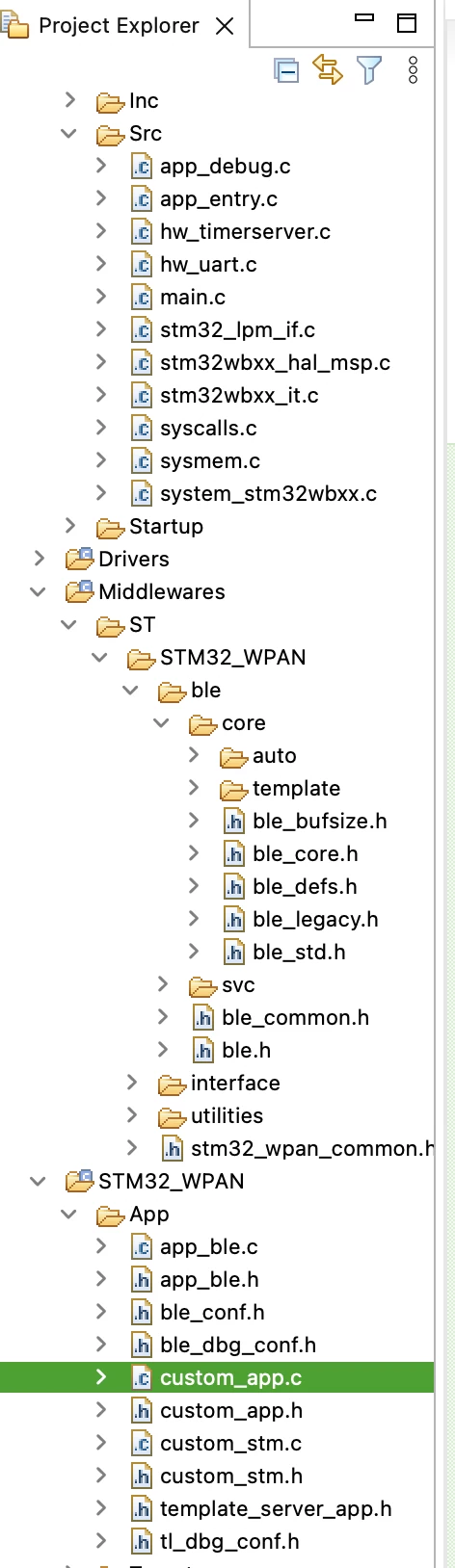
Task: Toggle Link with Editor arrows icon
Action: coord(328,70)
